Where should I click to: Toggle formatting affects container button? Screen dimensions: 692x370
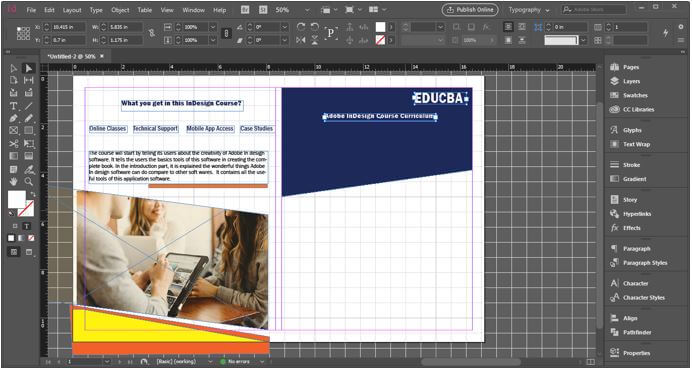pyautogui.click(x=15, y=227)
